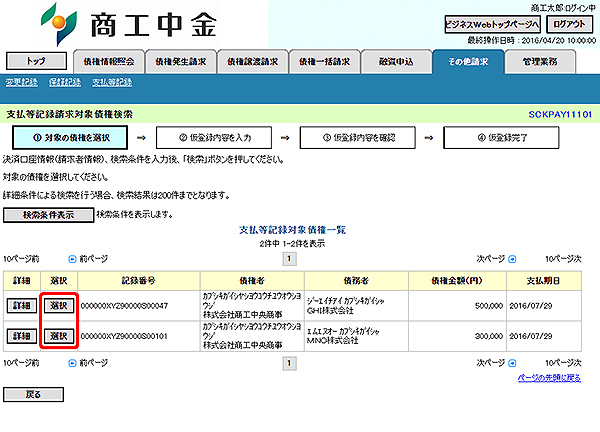Open the 支払等記録 submenu link
600x432 pixels.
(x=112, y=82)
